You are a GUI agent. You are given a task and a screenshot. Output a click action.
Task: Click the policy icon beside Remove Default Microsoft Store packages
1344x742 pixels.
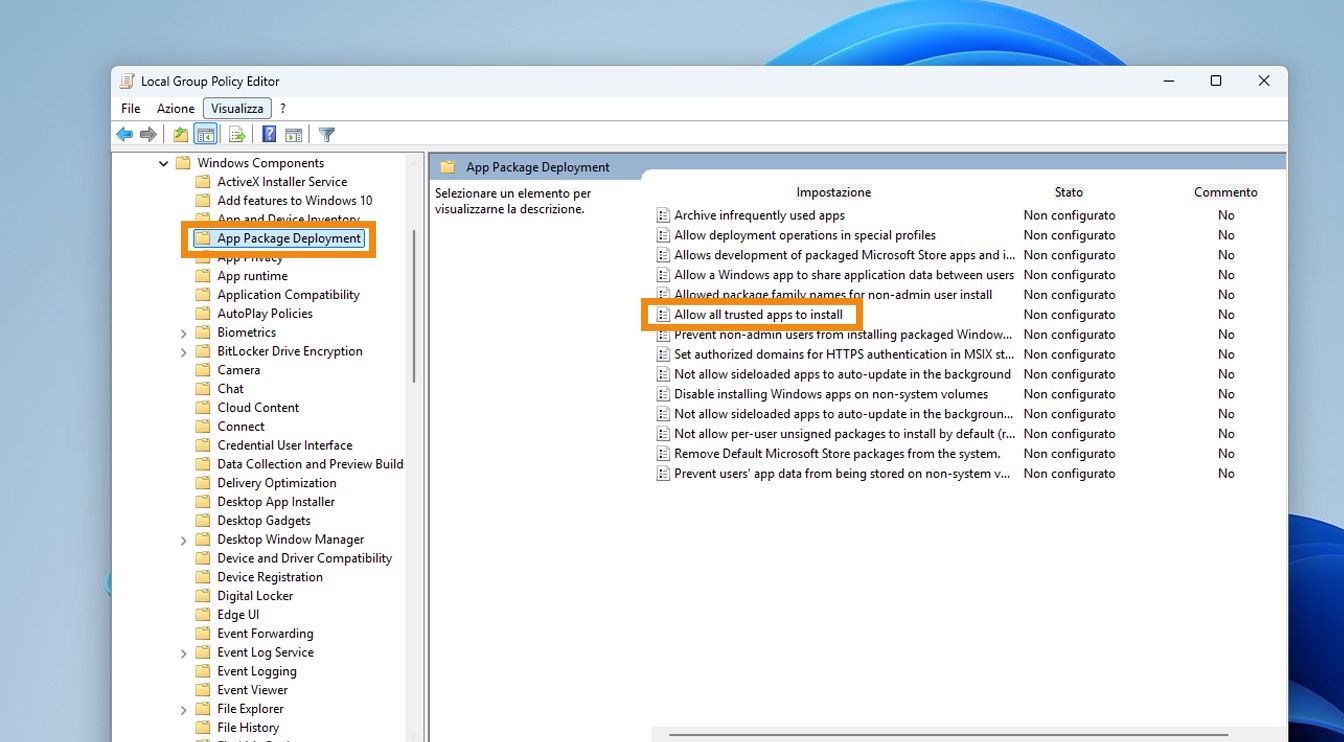pos(662,453)
